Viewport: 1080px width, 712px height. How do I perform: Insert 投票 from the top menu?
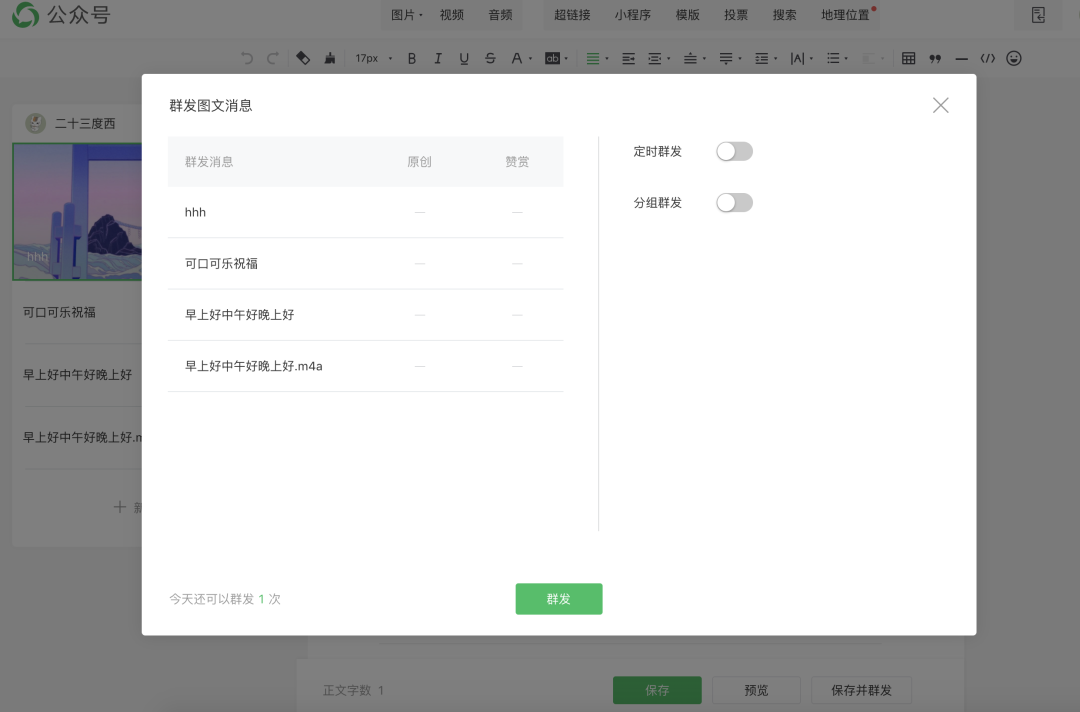click(736, 14)
